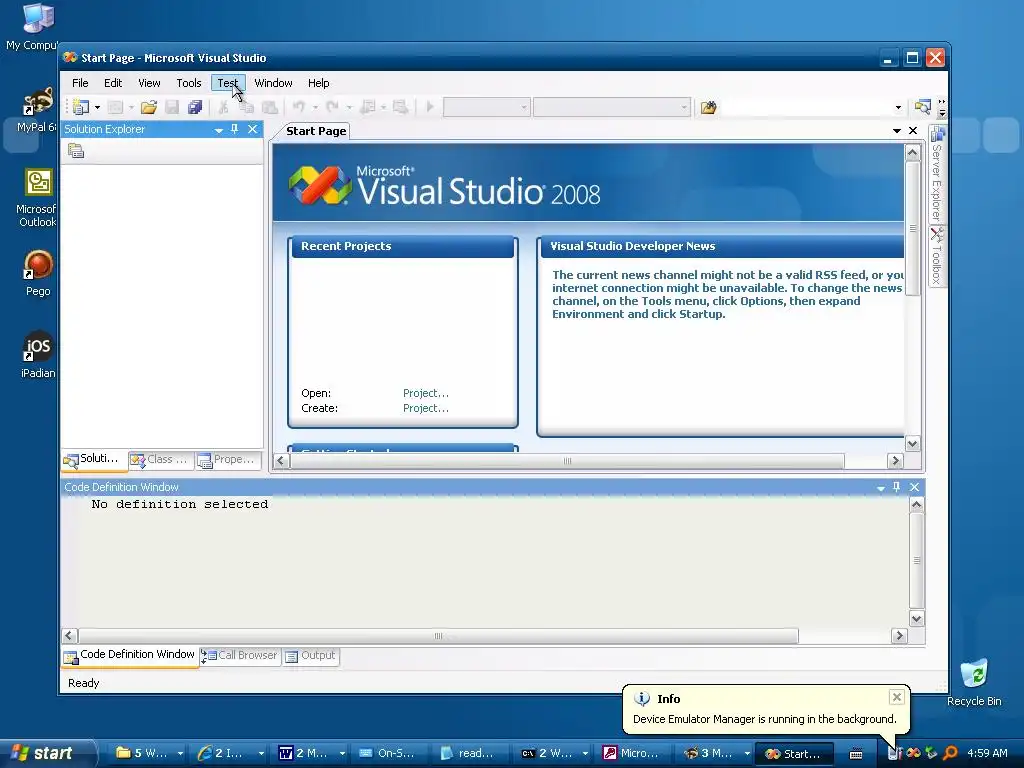1024x768 pixels.
Task: Switch to the Call Browser tab
Action: (x=240, y=656)
